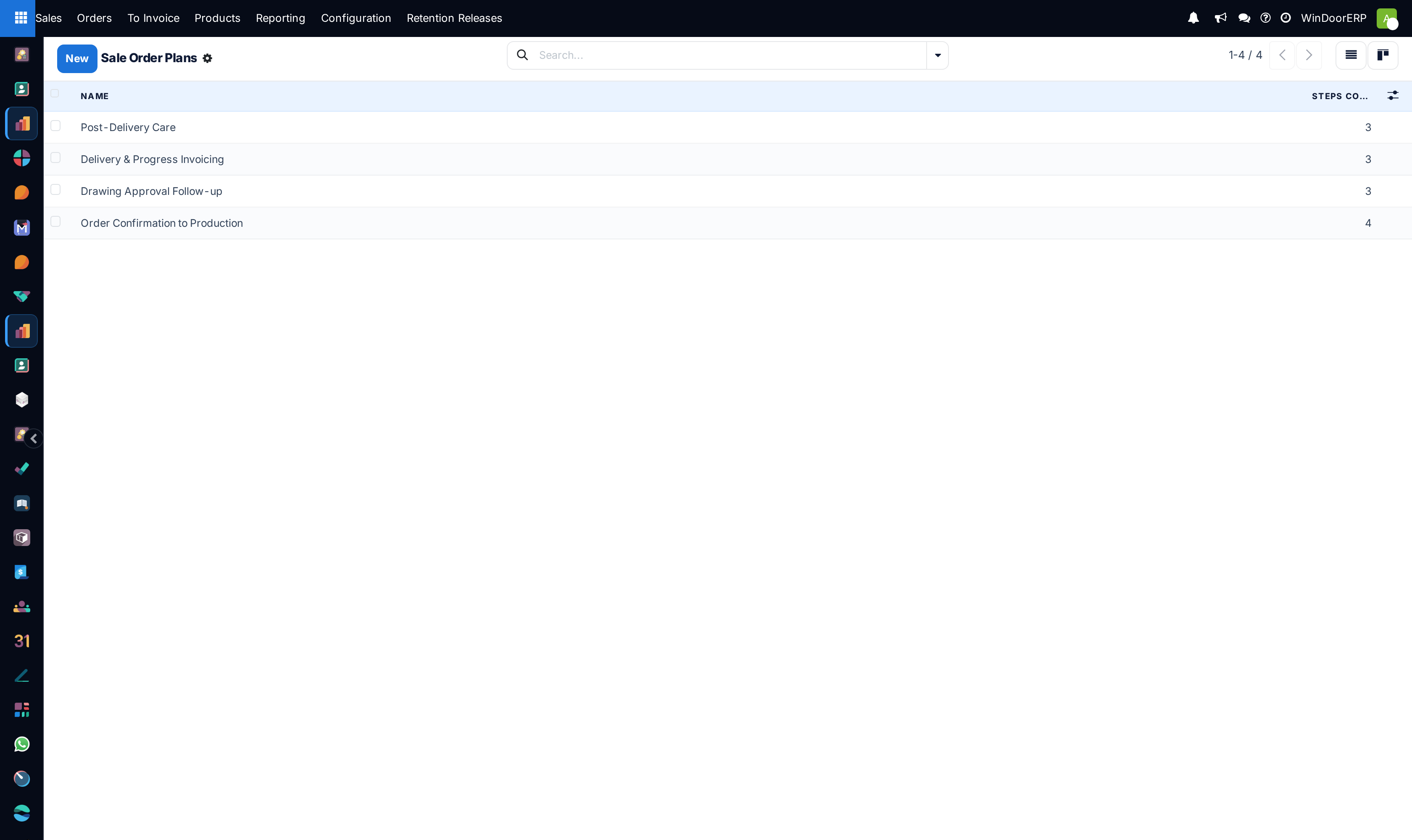Screen dimensions: 1412x840
Task: Open the WhatsApp app in sidebar
Action: point(21,744)
